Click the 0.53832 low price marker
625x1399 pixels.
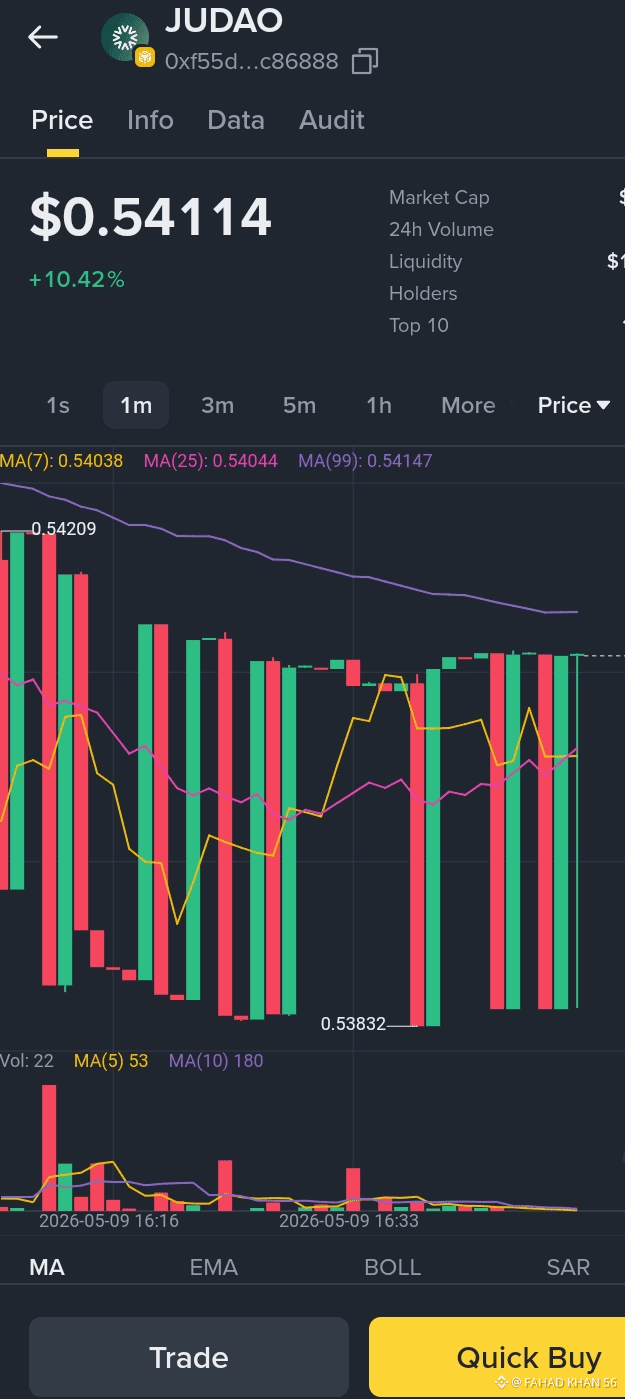pyautogui.click(x=353, y=1024)
